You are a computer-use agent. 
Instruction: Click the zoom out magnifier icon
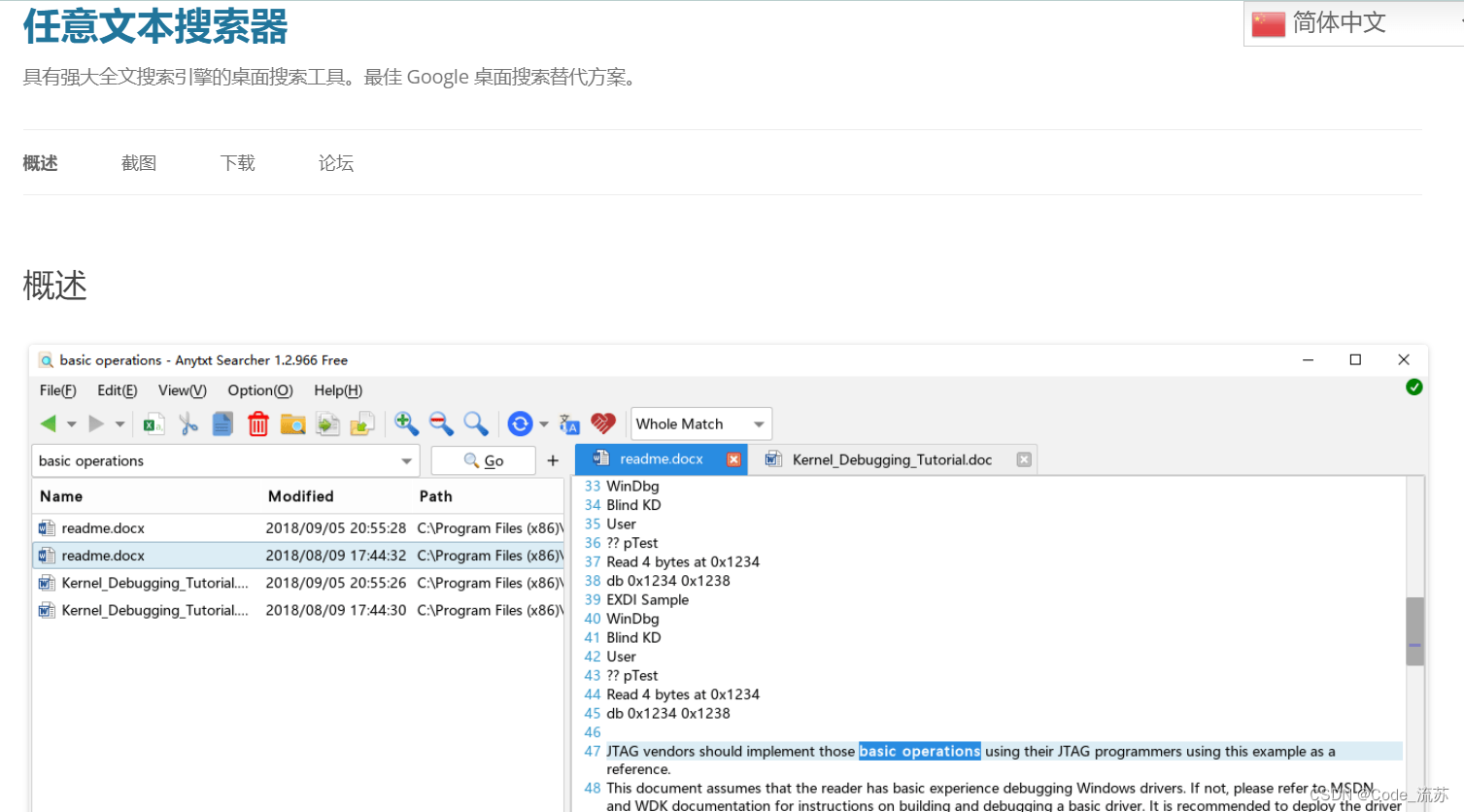441,423
